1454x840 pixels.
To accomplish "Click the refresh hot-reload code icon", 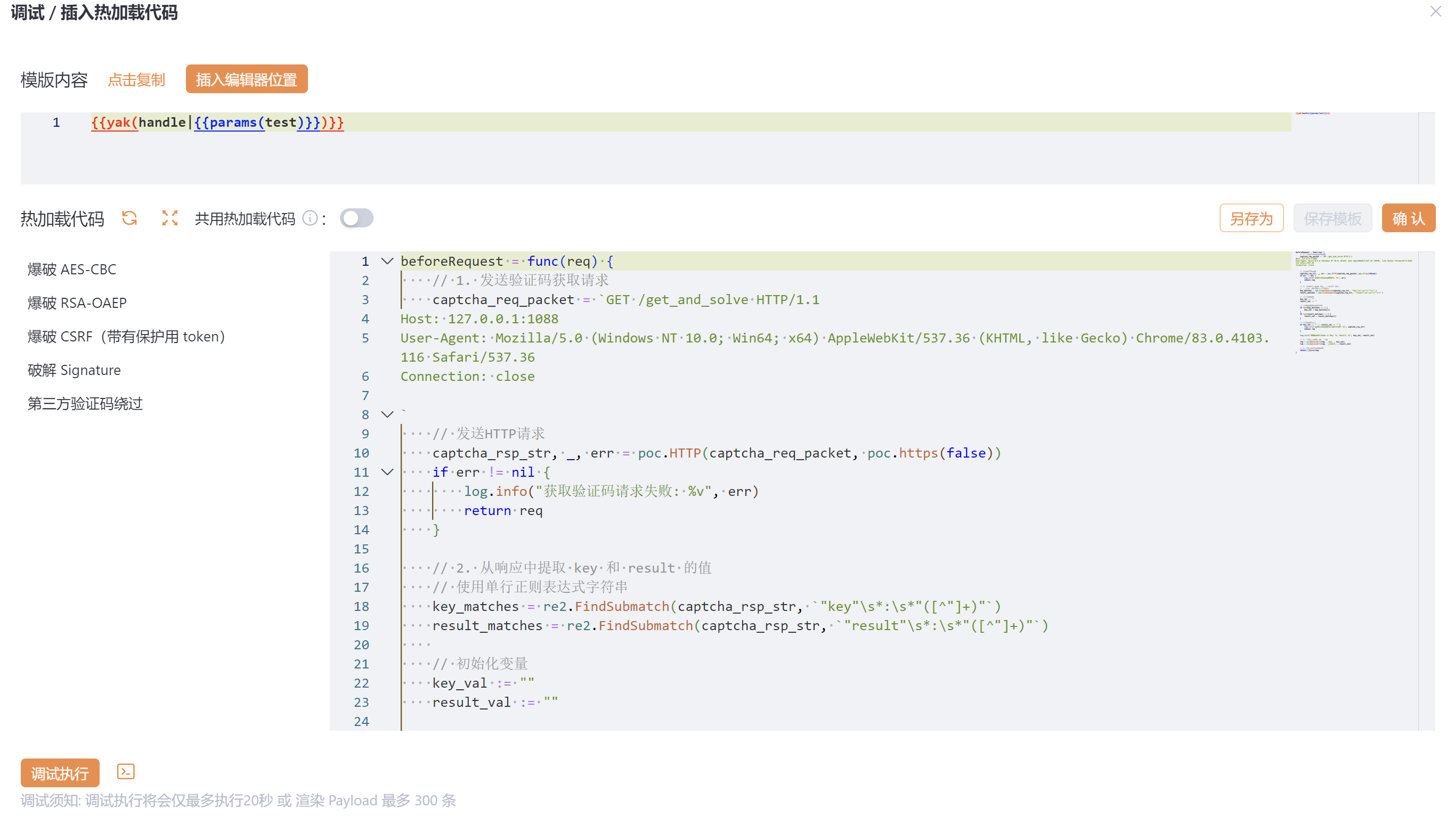I will click(130, 218).
